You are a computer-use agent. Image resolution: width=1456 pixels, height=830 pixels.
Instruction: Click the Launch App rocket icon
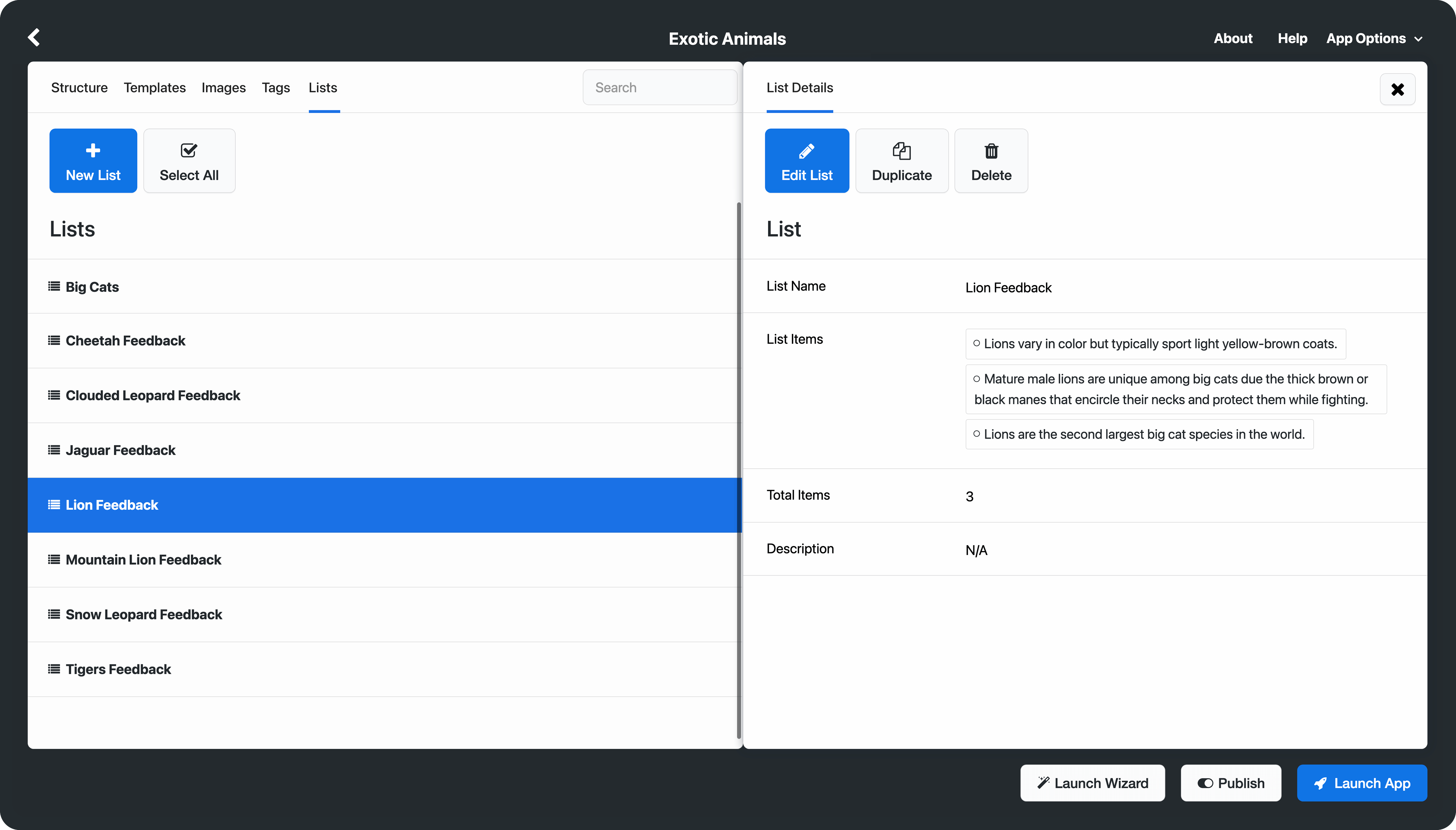click(1320, 783)
